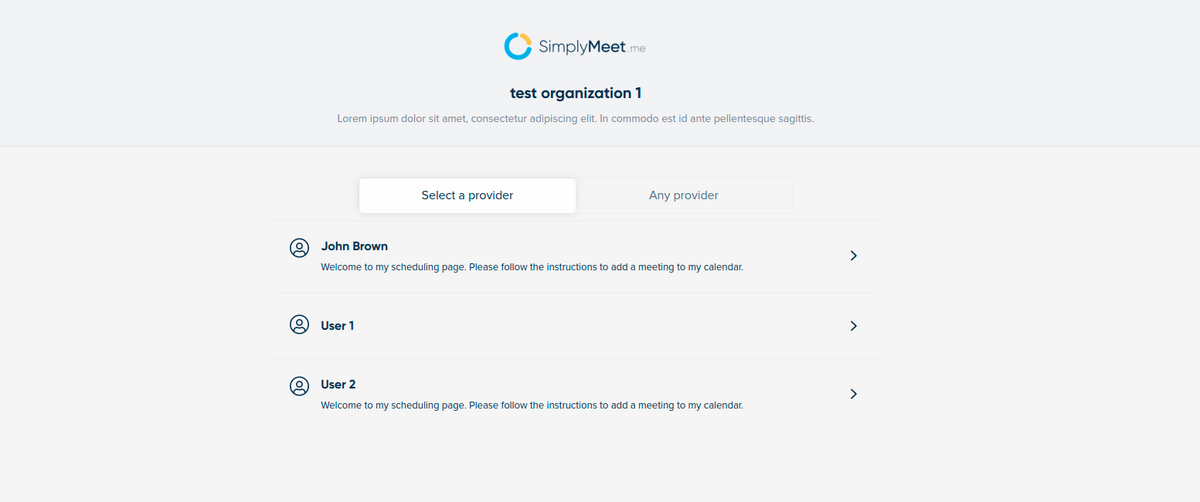Switch to the "Any provider" tab
Image resolution: width=1200 pixels, height=502 pixels.
point(684,195)
